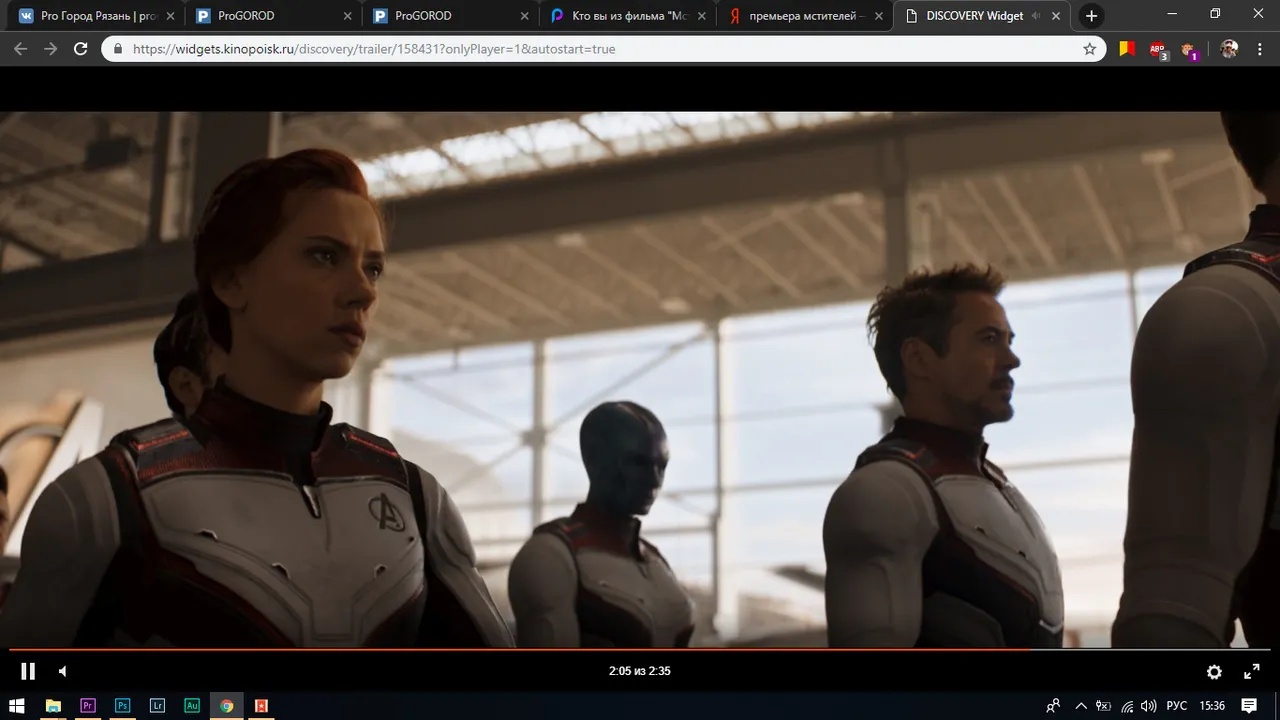This screenshot has width=1280, height=720.
Task: Check the battery status icon
Action: coord(1104,705)
